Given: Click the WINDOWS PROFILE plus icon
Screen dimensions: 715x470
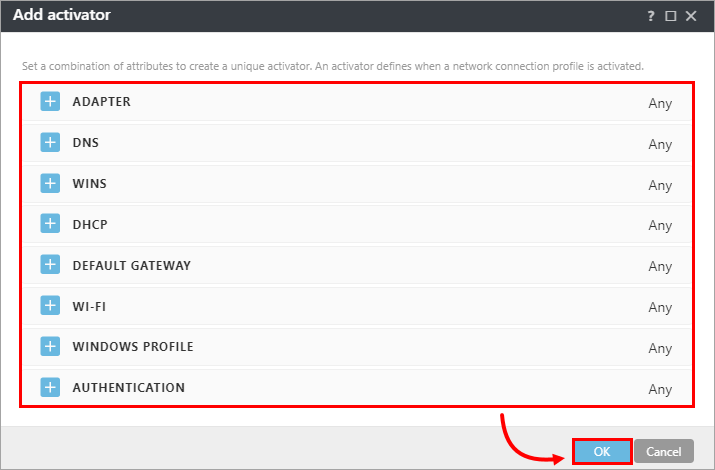Looking at the screenshot, I should tap(50, 347).
